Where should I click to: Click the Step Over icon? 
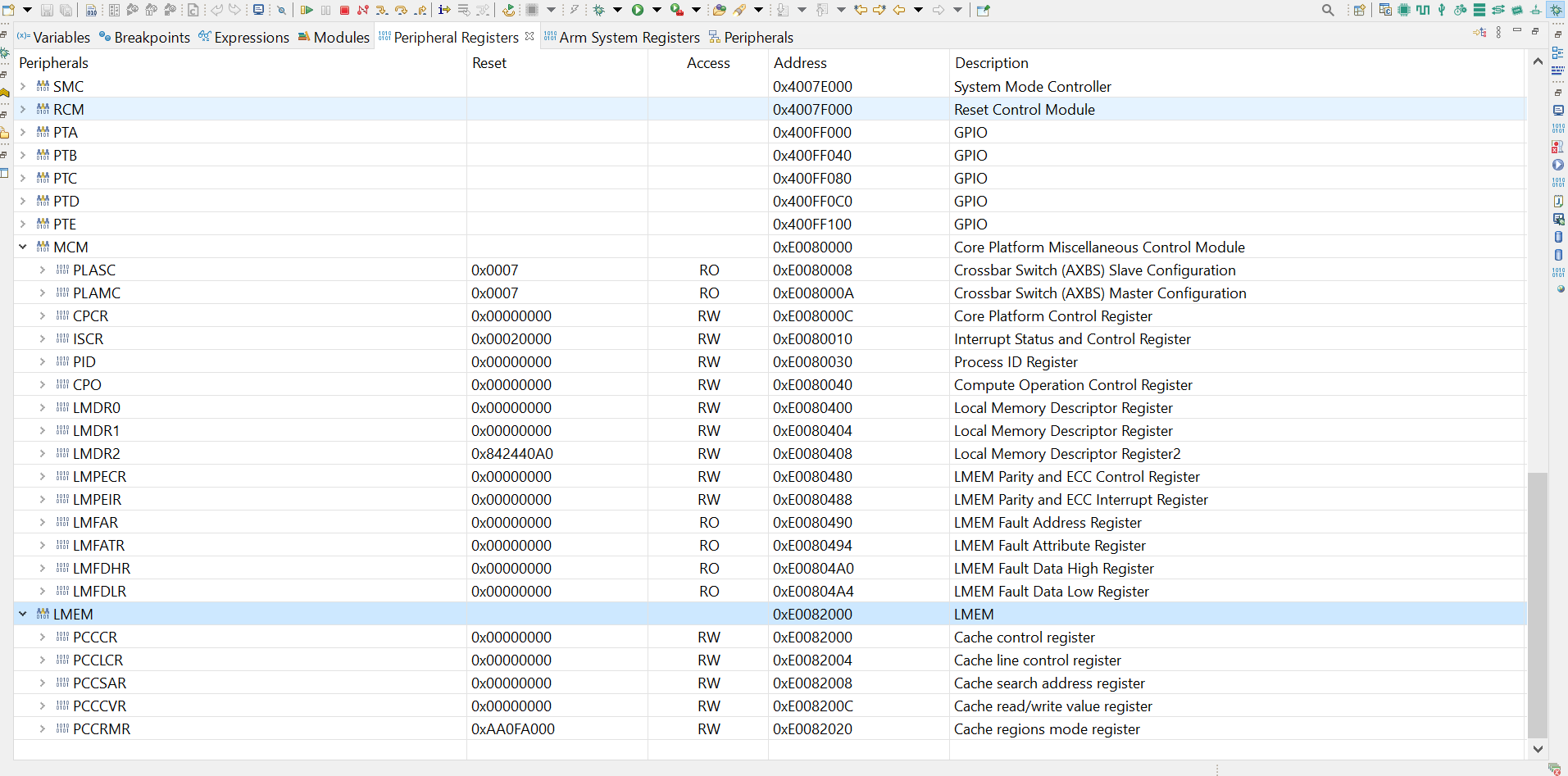click(x=401, y=11)
